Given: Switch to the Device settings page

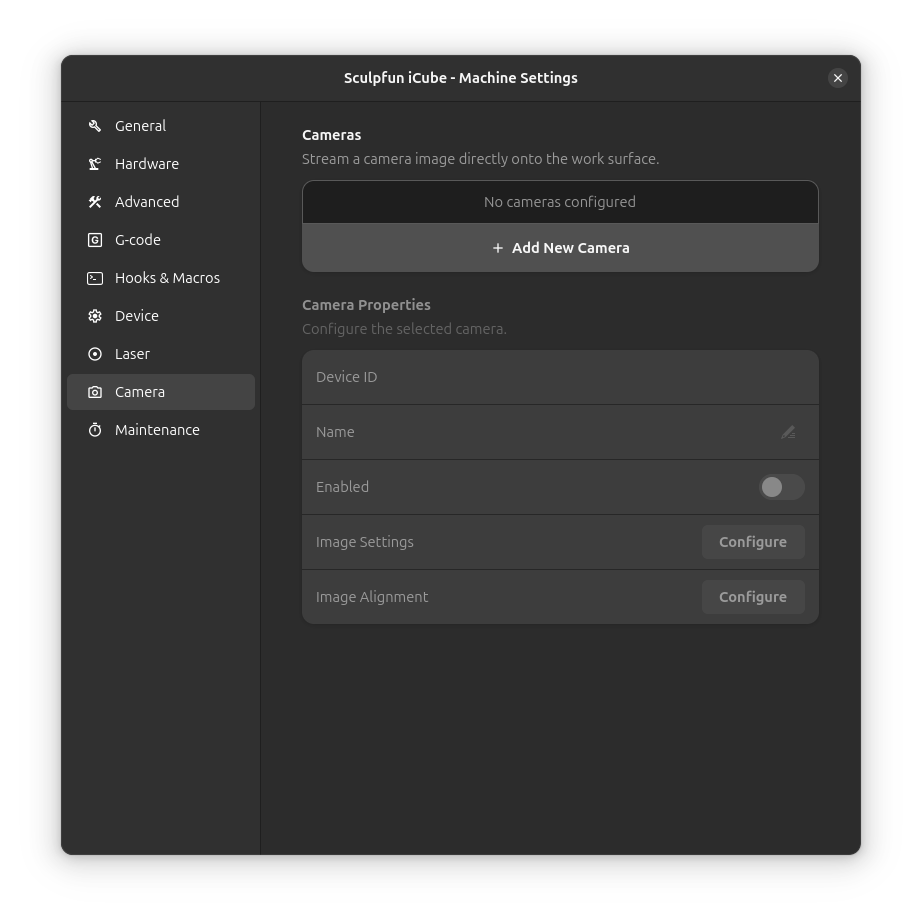Looking at the screenshot, I should (x=137, y=316).
